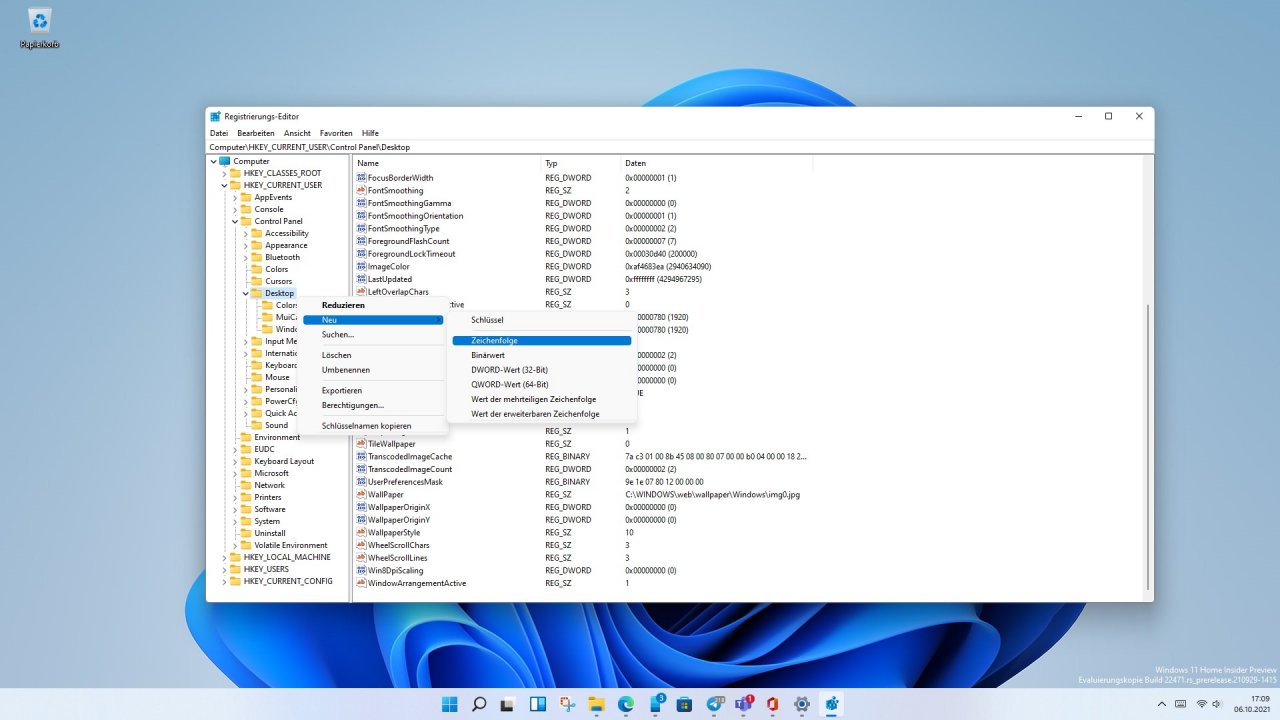Click the ImageColor value icon

click(361, 267)
